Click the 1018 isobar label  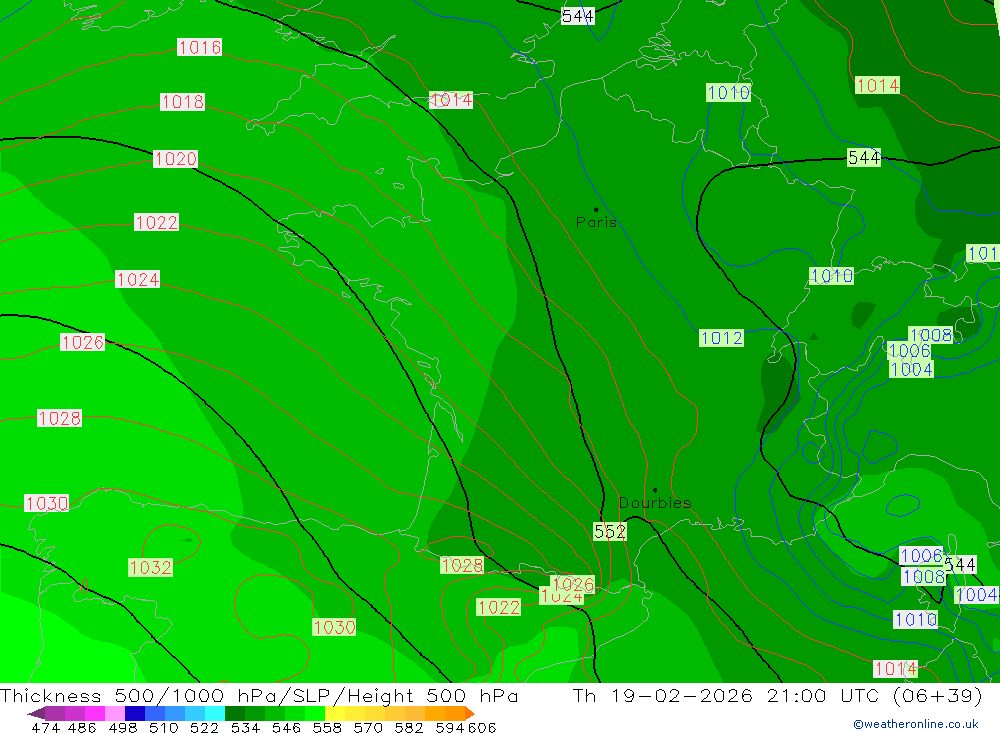pyautogui.click(x=182, y=101)
